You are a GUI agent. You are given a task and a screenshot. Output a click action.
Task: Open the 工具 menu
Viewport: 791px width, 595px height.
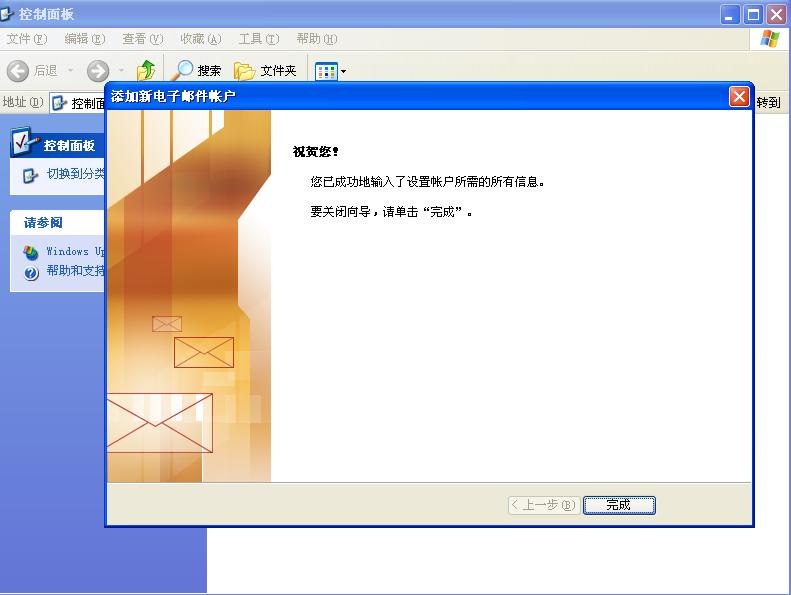(258, 39)
